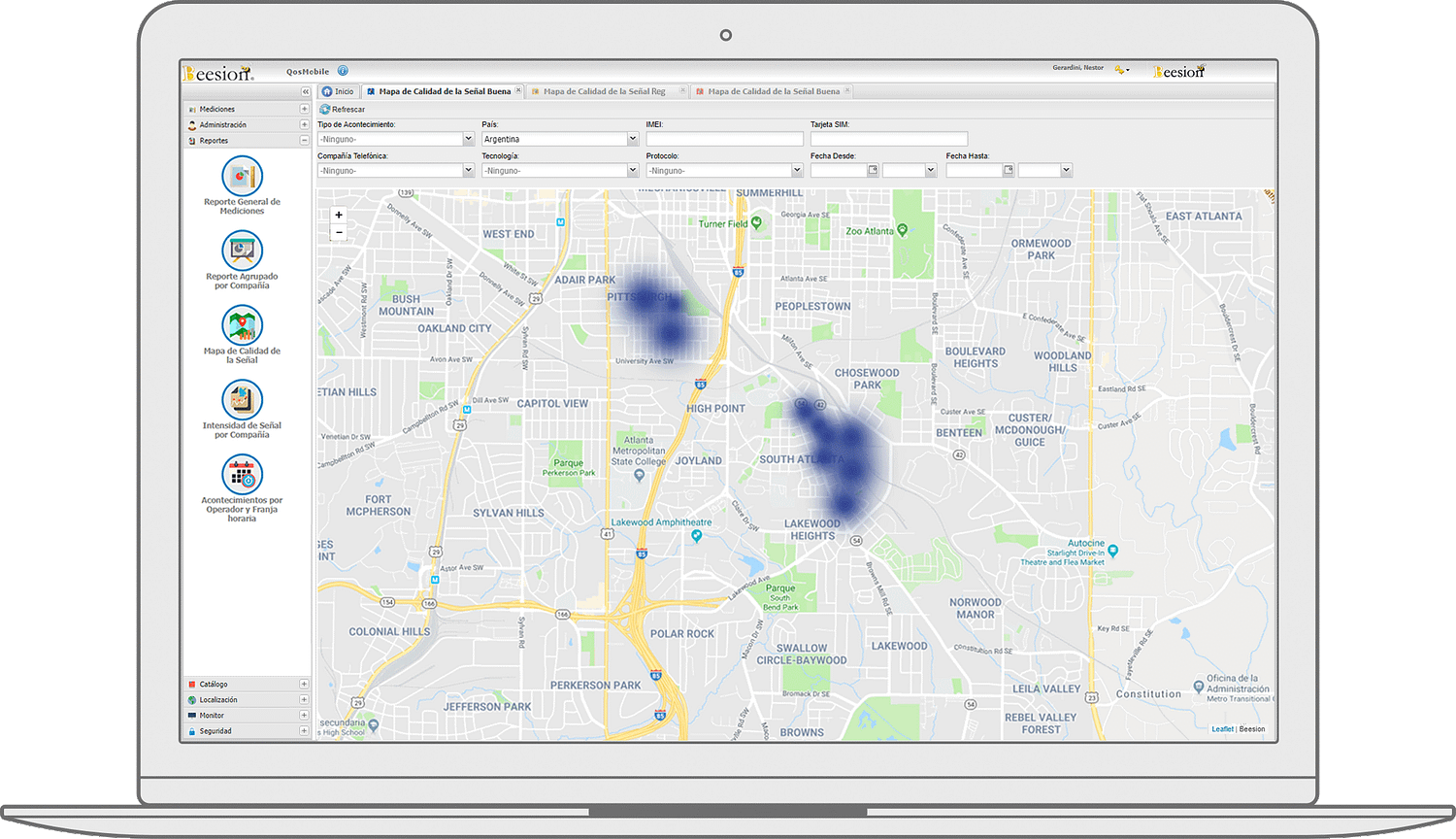Image resolution: width=1456 pixels, height=839 pixels.
Task: Select the Mediciones sidebar section
Action: point(247,109)
